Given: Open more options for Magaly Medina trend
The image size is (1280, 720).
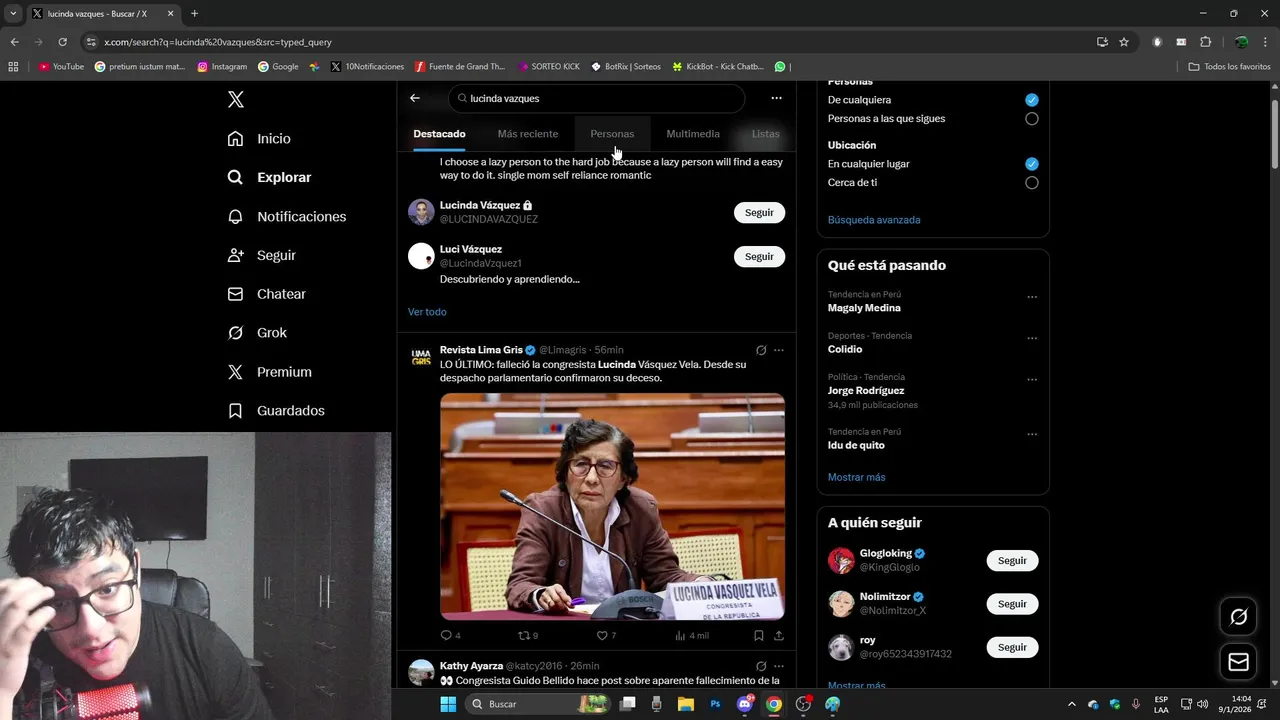Looking at the screenshot, I should pyautogui.click(x=1032, y=297).
